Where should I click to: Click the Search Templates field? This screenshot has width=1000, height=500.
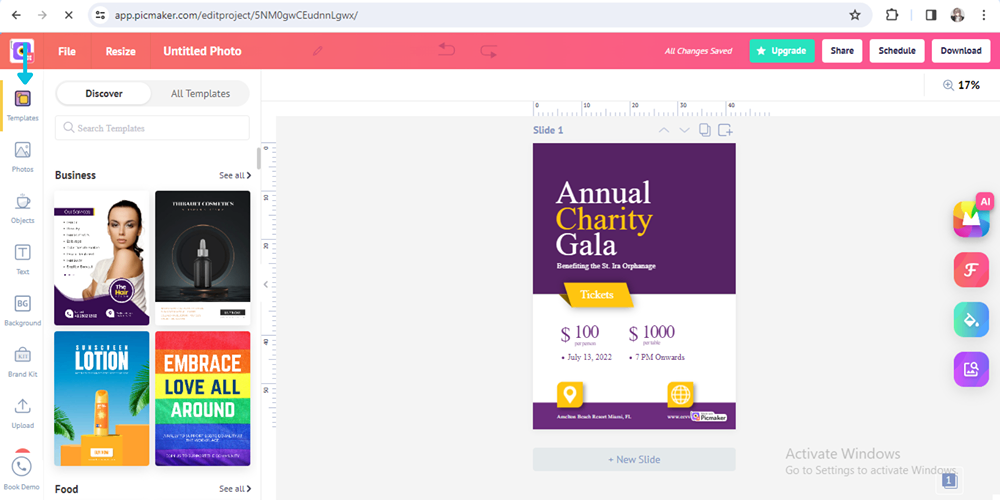152,128
